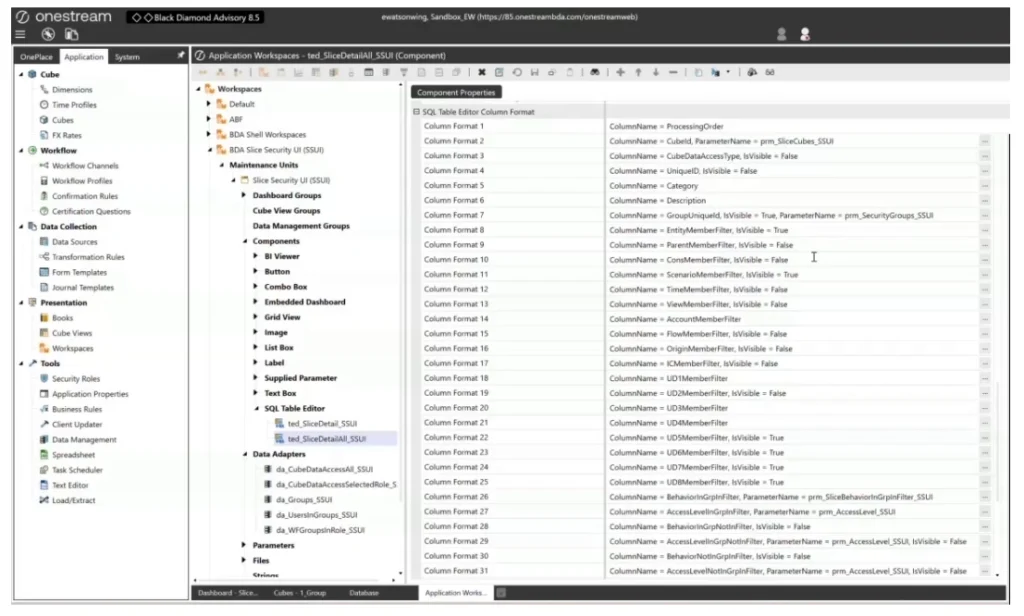Click the move down arrow toolbar icon
Screen dimensions: 1024x616
point(656,73)
